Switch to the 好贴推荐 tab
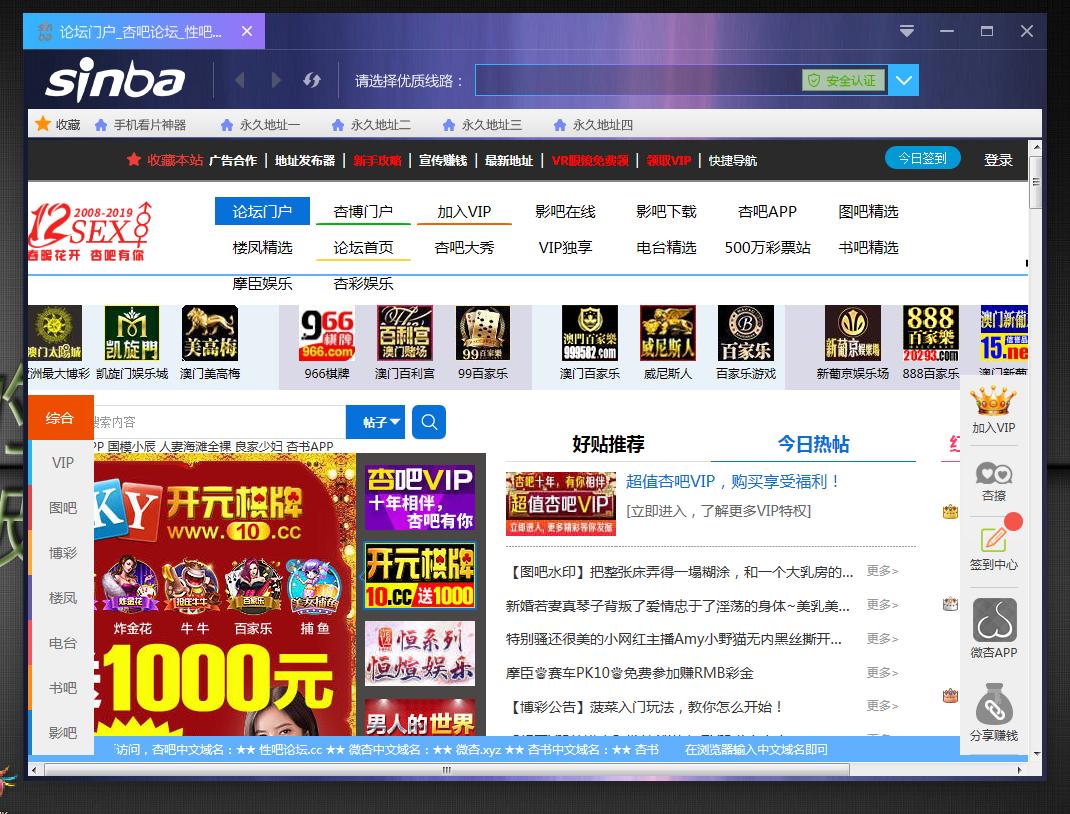Image resolution: width=1070 pixels, height=814 pixels. pyautogui.click(x=608, y=444)
